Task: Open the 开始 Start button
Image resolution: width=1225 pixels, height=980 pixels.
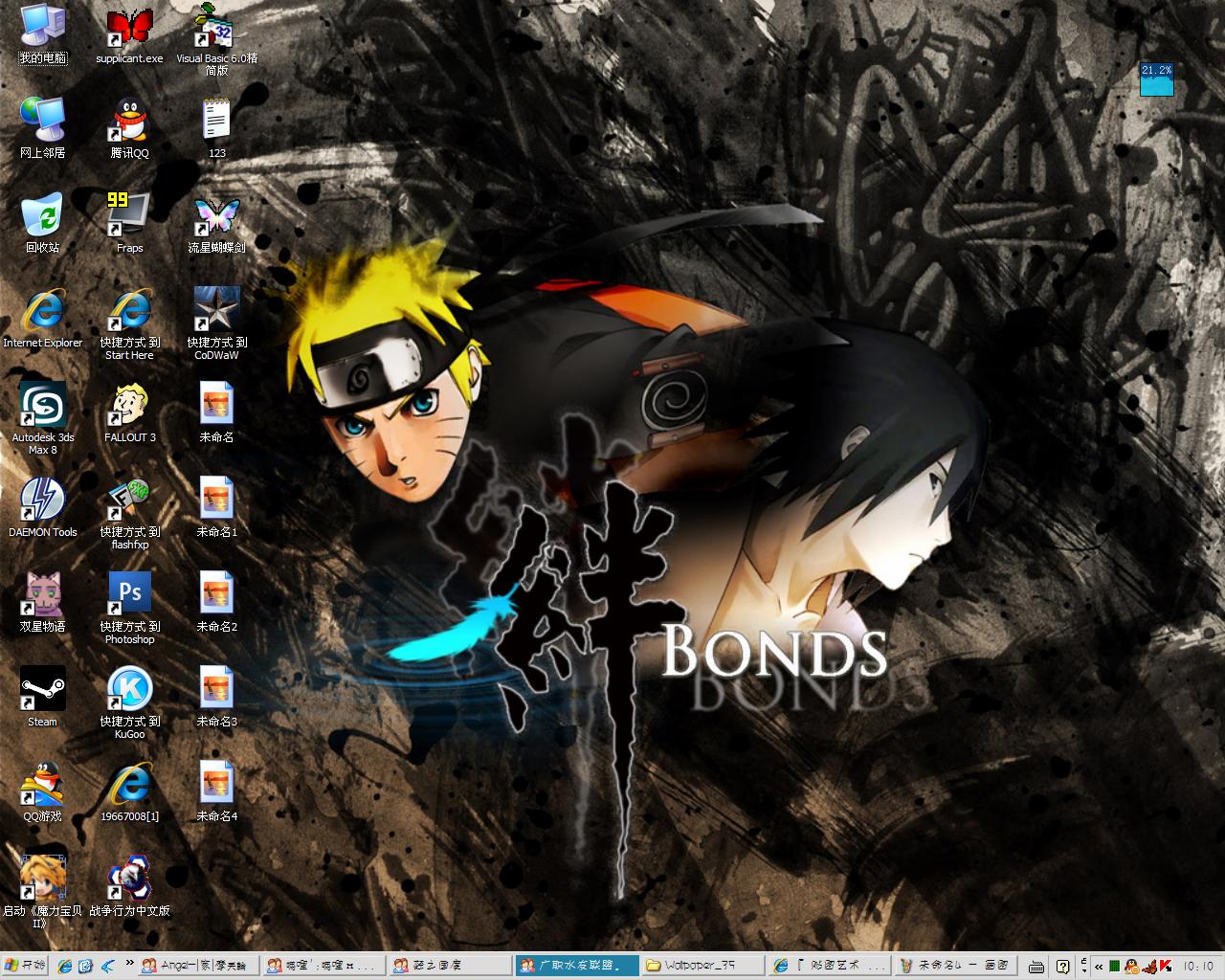Action: 26,965
